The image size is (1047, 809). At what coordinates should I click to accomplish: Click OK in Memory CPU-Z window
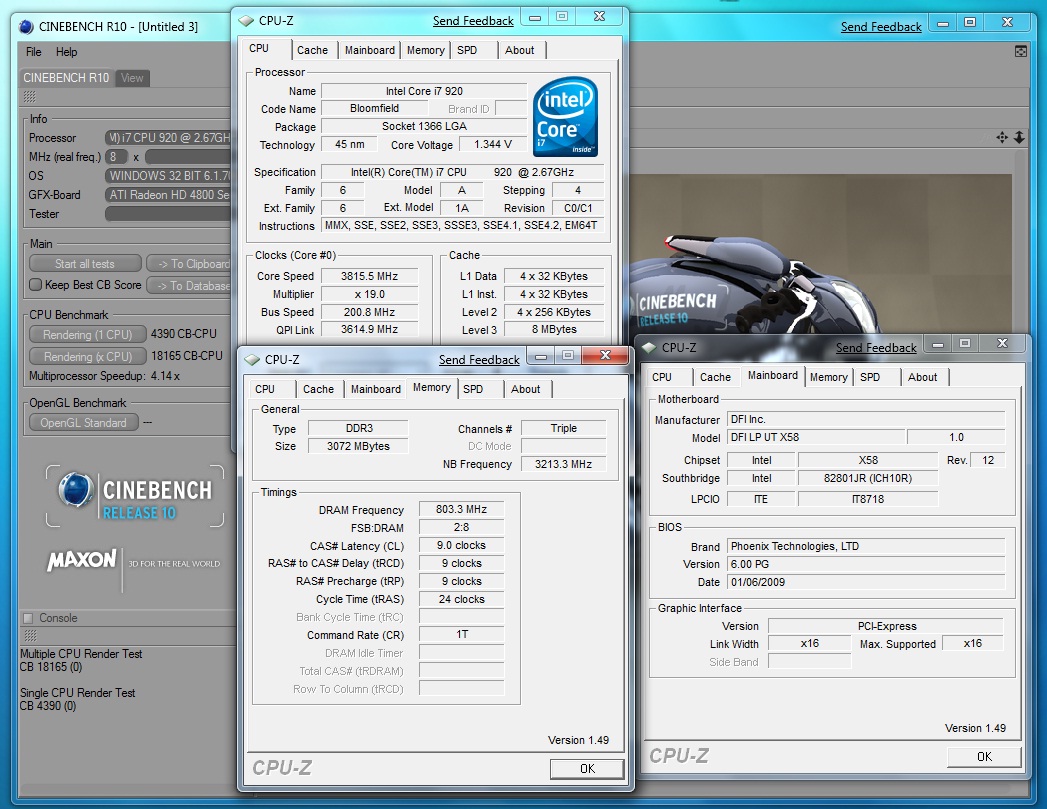[587, 769]
